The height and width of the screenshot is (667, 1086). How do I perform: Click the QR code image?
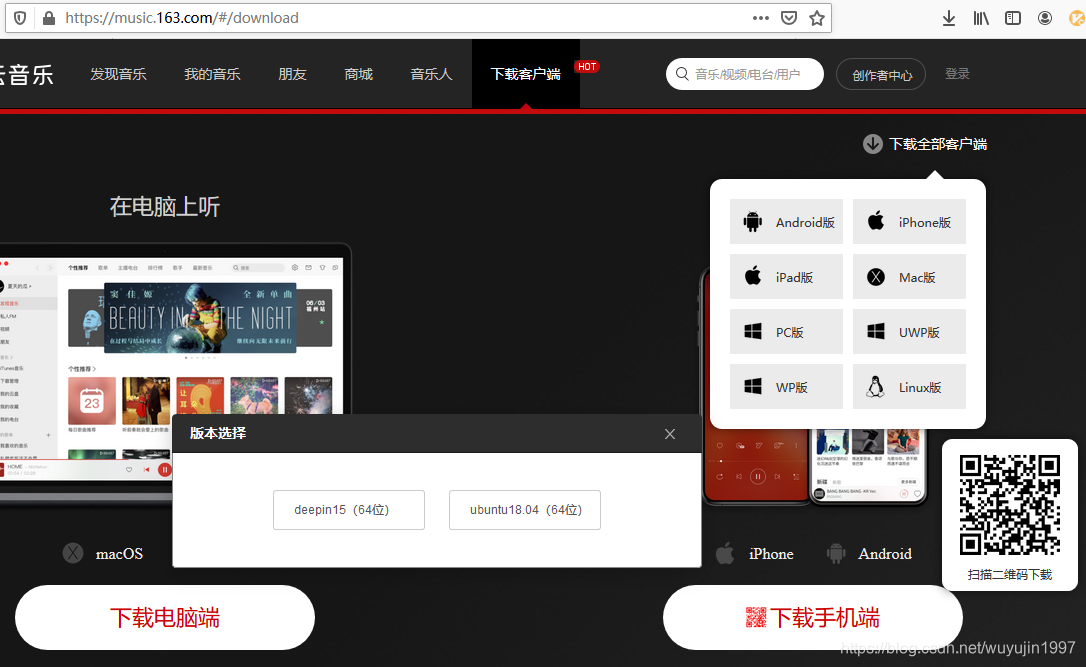coord(1010,505)
